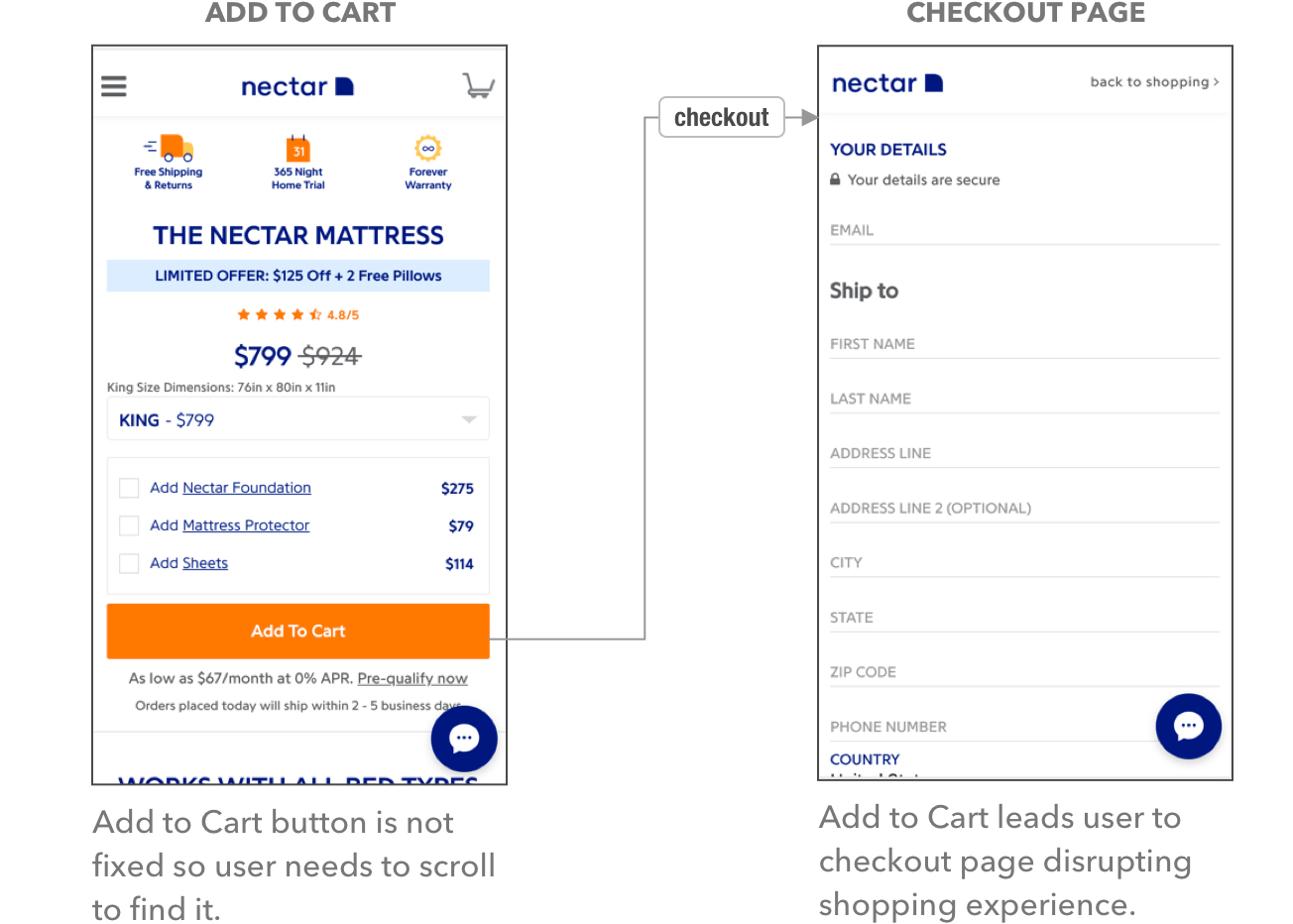Viewport: 1293px width, 924px height.
Task: Open chat bubble on checkout page
Action: (1188, 726)
